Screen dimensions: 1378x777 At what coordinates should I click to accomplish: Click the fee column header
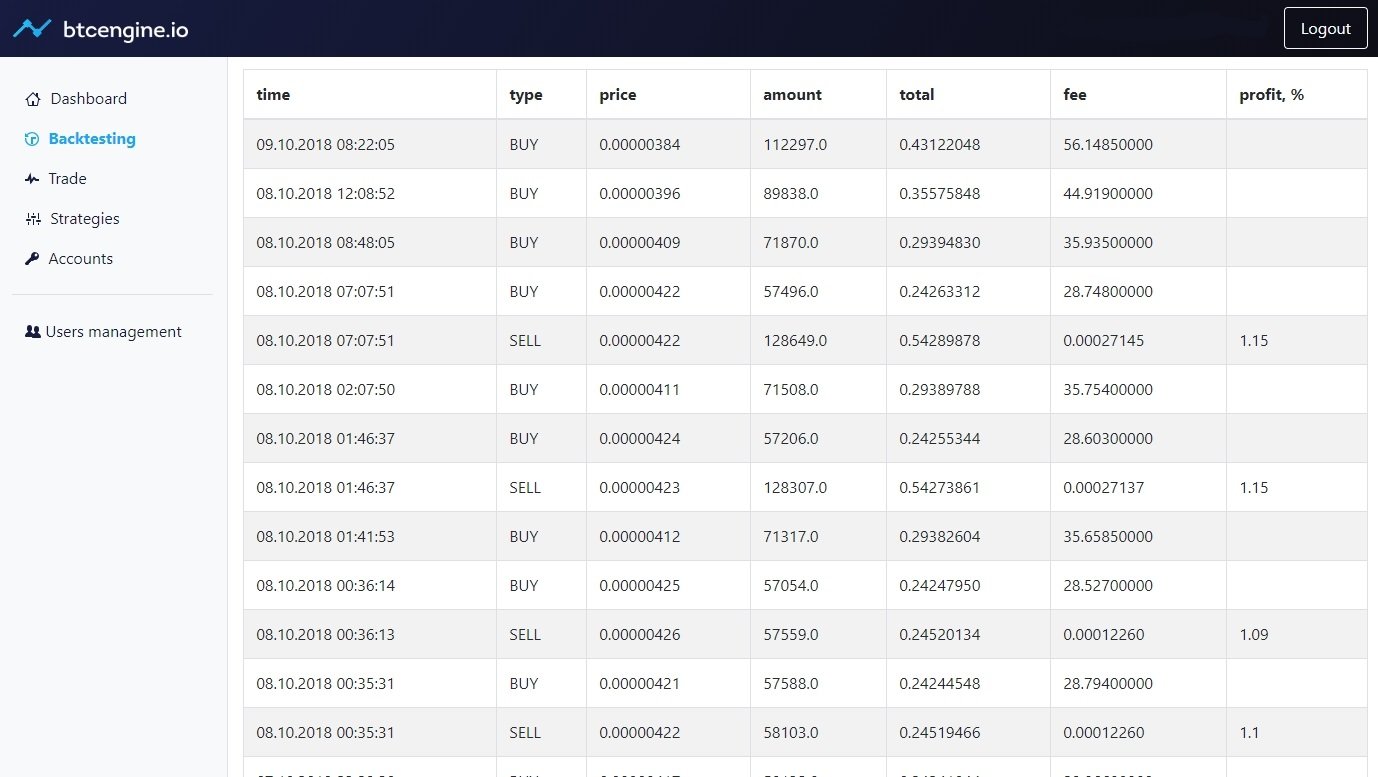click(x=1075, y=95)
